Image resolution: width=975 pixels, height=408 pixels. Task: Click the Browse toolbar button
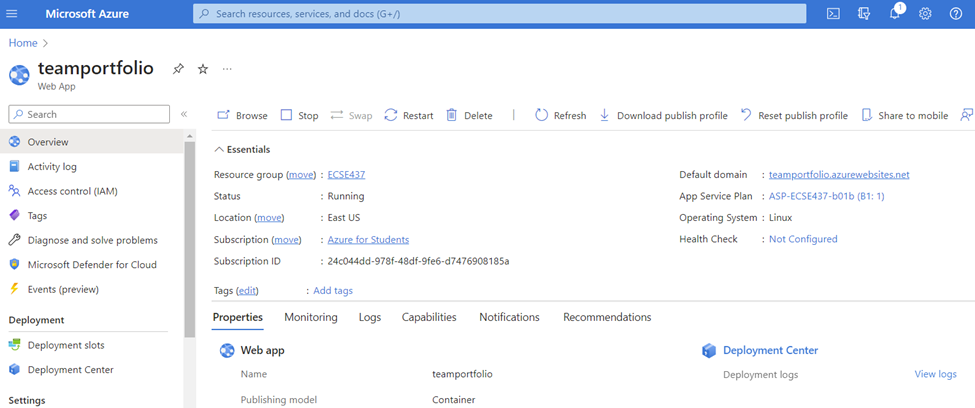(242, 116)
